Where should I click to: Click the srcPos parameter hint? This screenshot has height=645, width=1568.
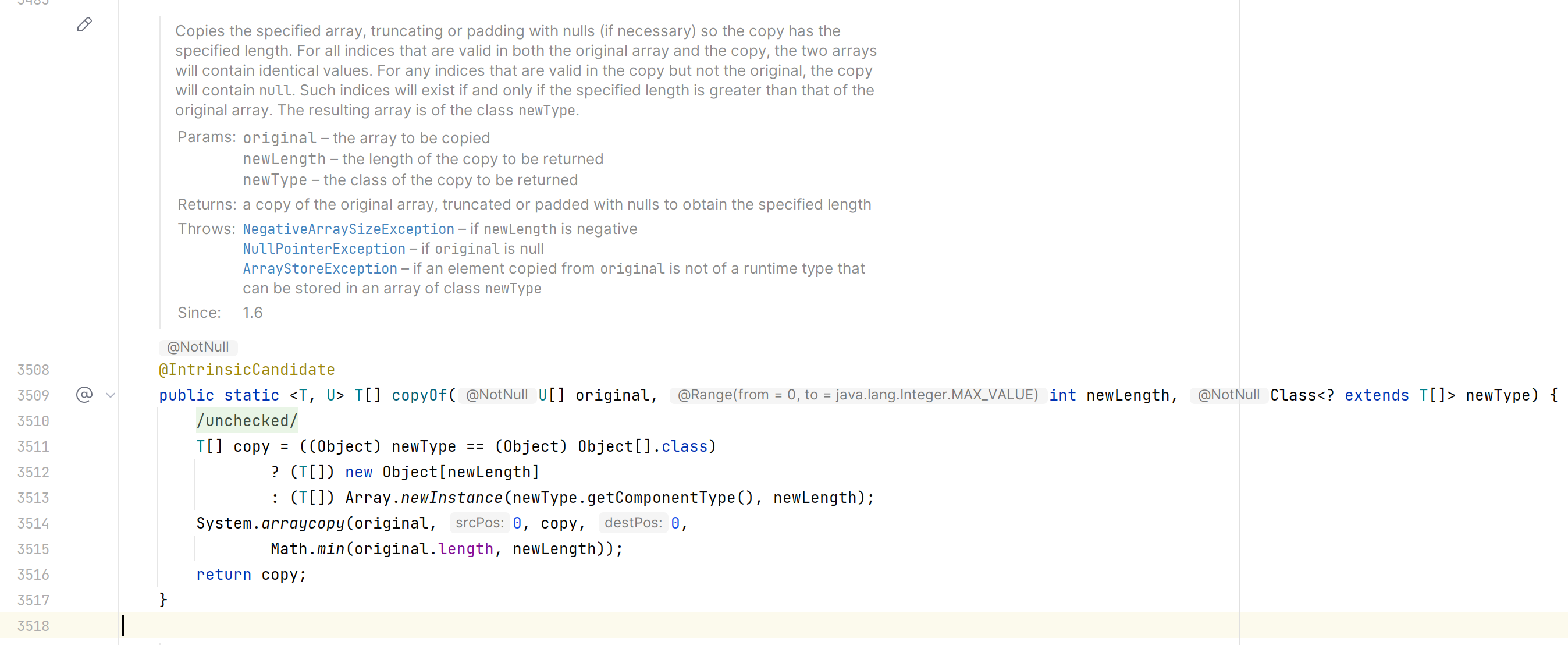click(479, 523)
